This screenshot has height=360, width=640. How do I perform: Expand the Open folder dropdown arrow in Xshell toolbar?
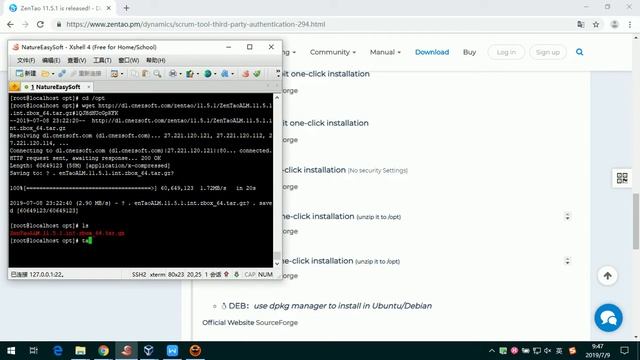[x=53, y=74]
